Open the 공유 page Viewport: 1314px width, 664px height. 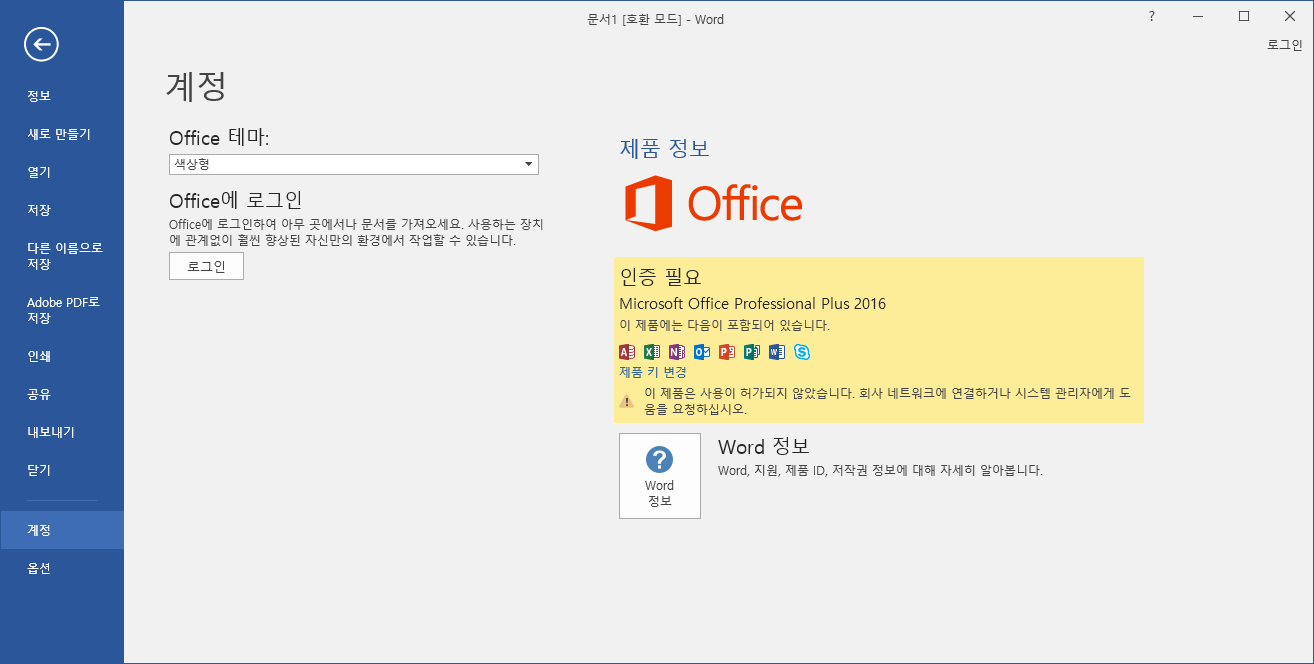click(62, 394)
